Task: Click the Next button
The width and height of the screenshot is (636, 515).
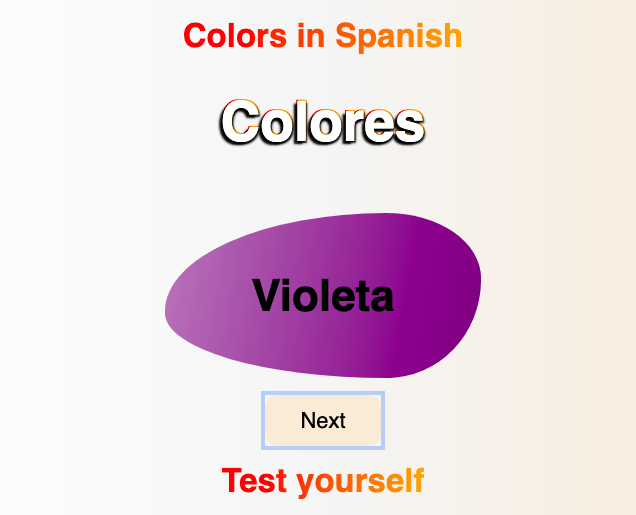Action: click(323, 421)
